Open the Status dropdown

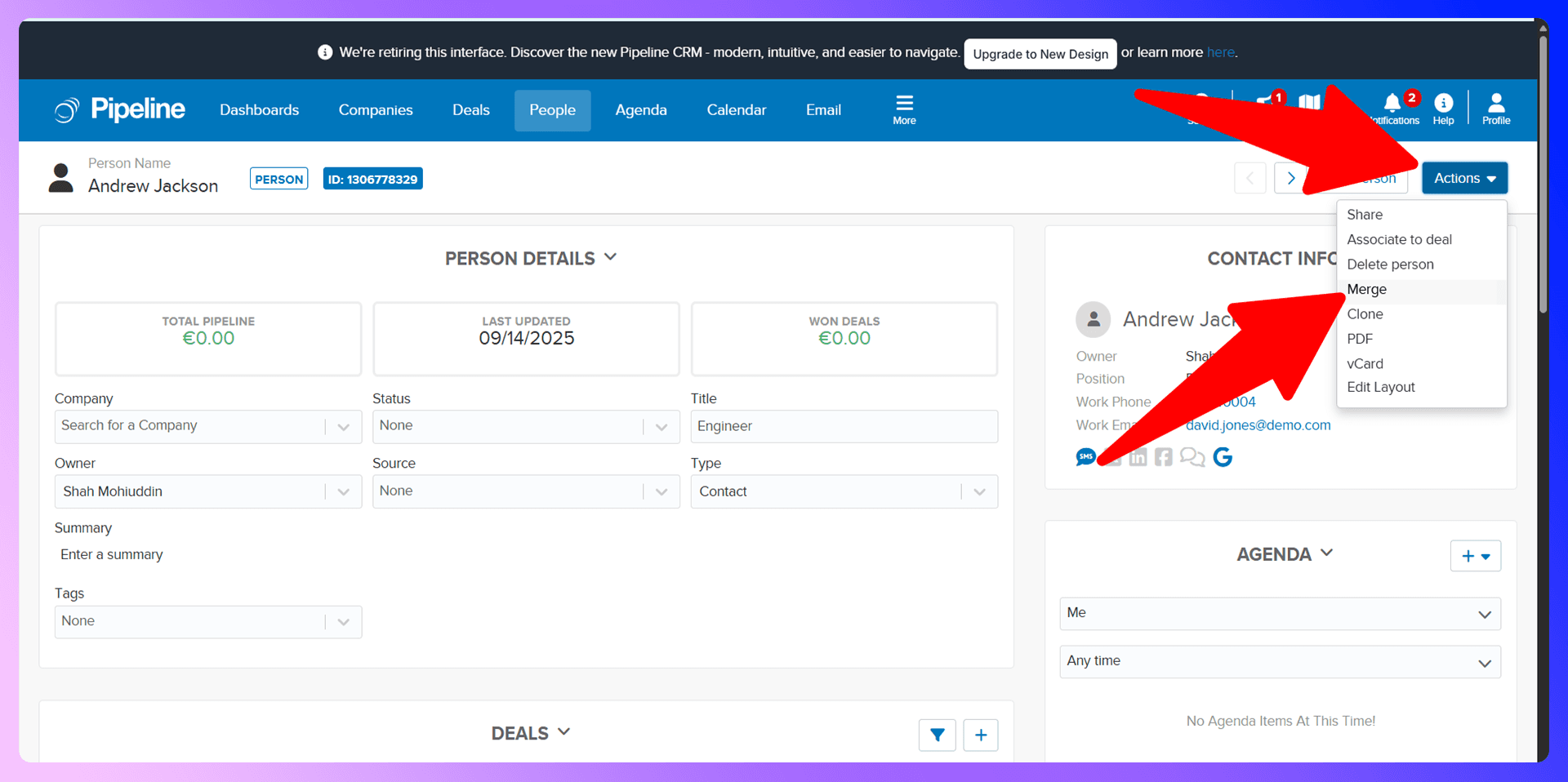(x=526, y=426)
